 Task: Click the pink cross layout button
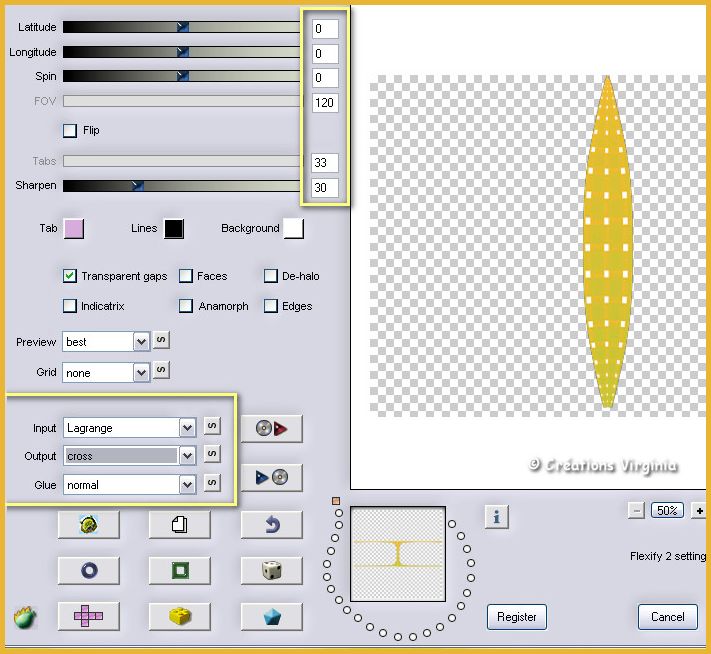[x=88, y=617]
